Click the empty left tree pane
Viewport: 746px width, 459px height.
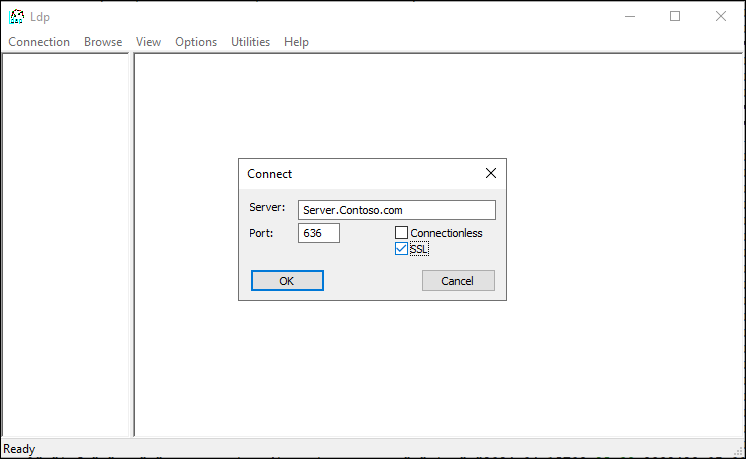point(66,240)
